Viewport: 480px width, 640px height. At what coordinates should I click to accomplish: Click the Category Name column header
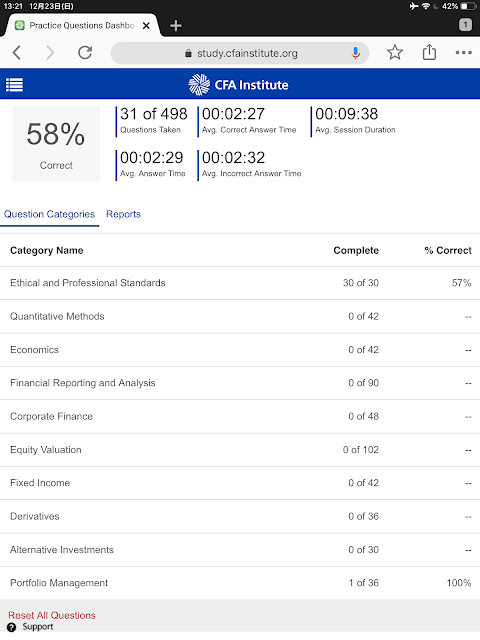[47, 250]
